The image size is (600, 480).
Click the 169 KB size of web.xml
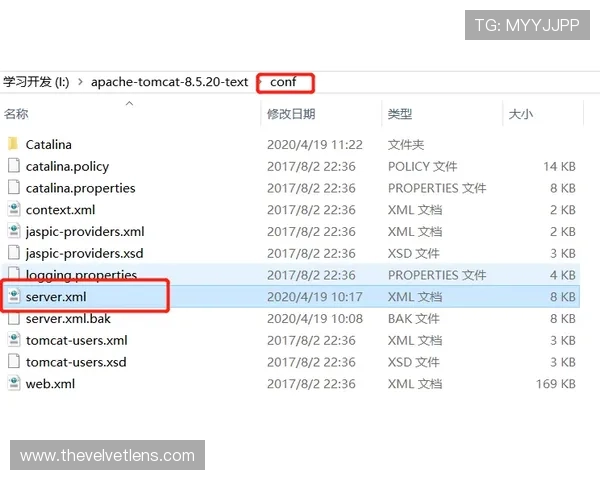coord(556,384)
